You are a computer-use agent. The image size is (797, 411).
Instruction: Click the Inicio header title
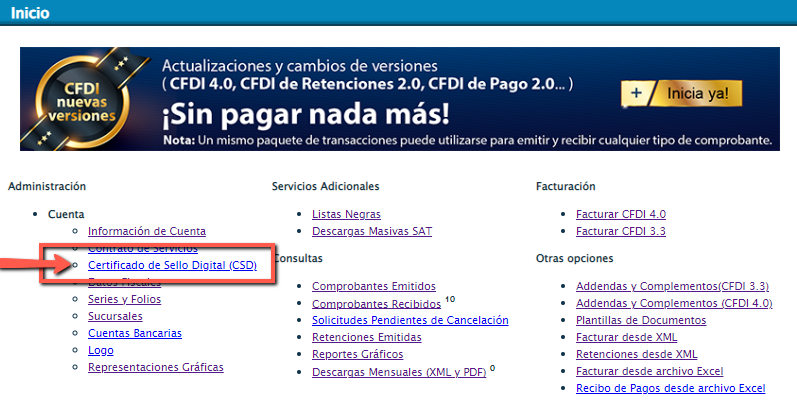[x=30, y=13]
